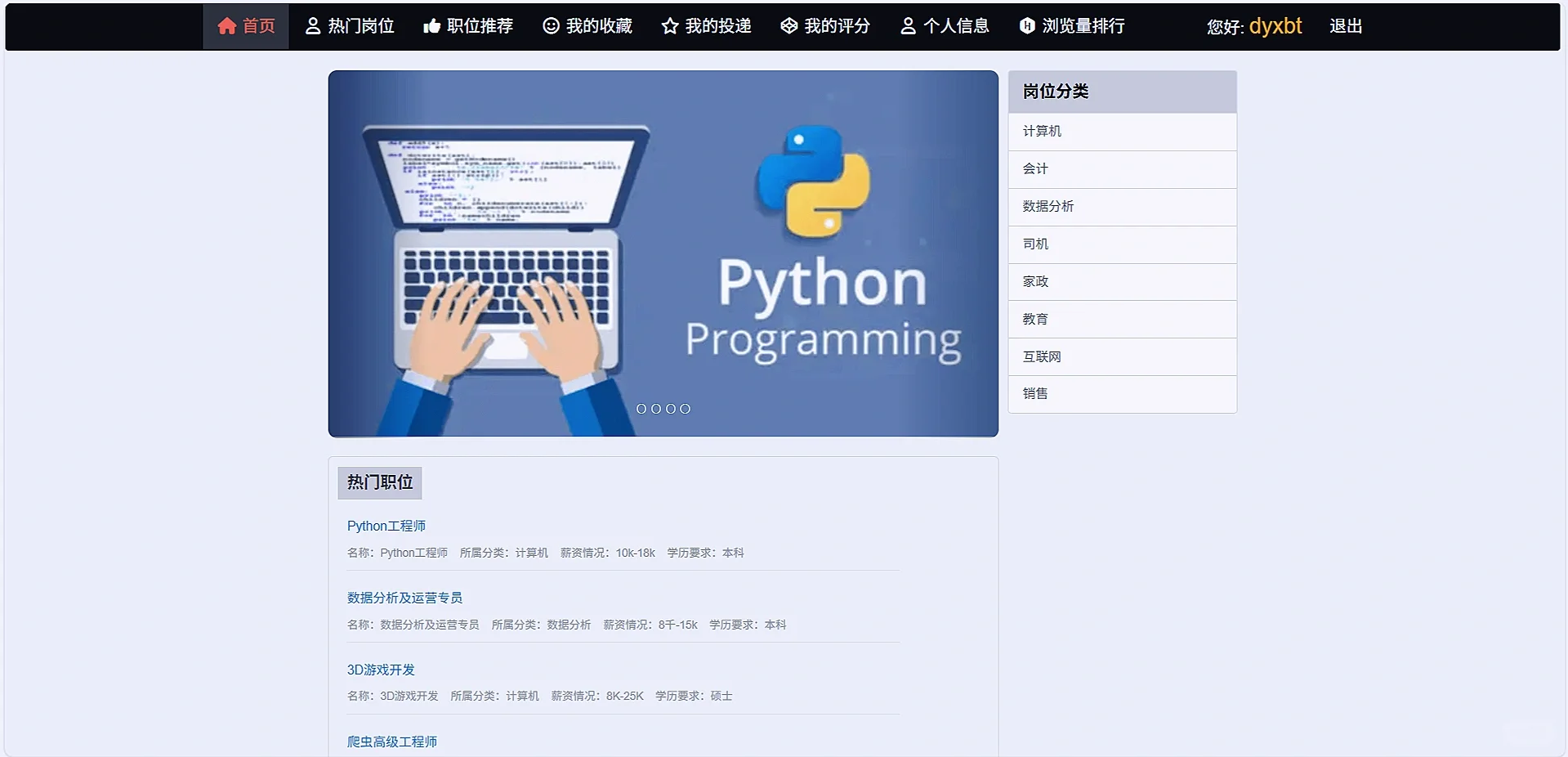The width and height of the screenshot is (1568, 757).
Task: Choose the 销售 job category
Action: pos(1123,394)
